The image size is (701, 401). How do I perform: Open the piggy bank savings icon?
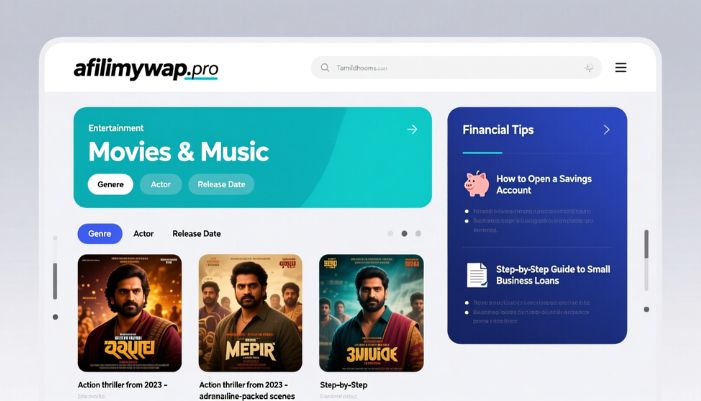[x=476, y=184]
